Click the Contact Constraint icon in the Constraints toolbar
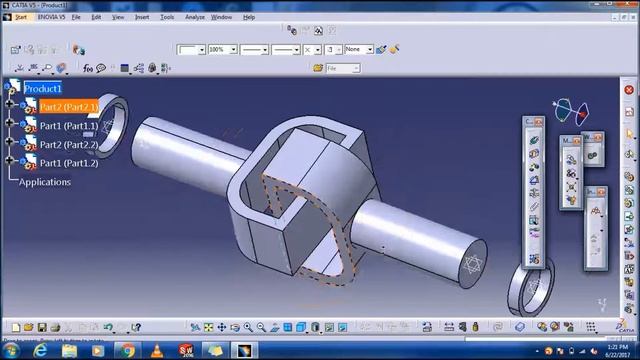Screen dimensions: 640x360 click(x=534, y=154)
